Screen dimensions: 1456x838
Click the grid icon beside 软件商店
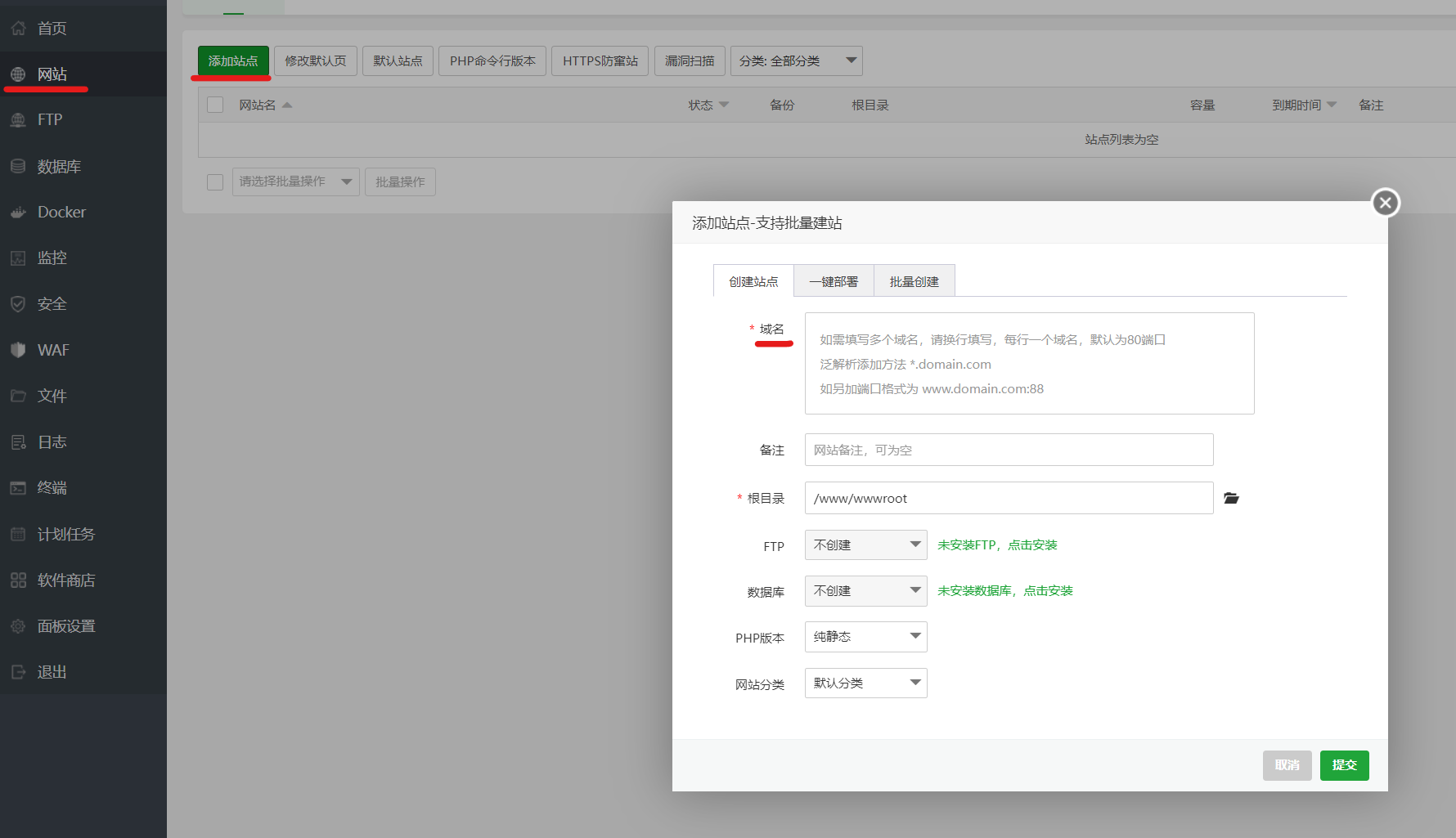click(x=18, y=580)
